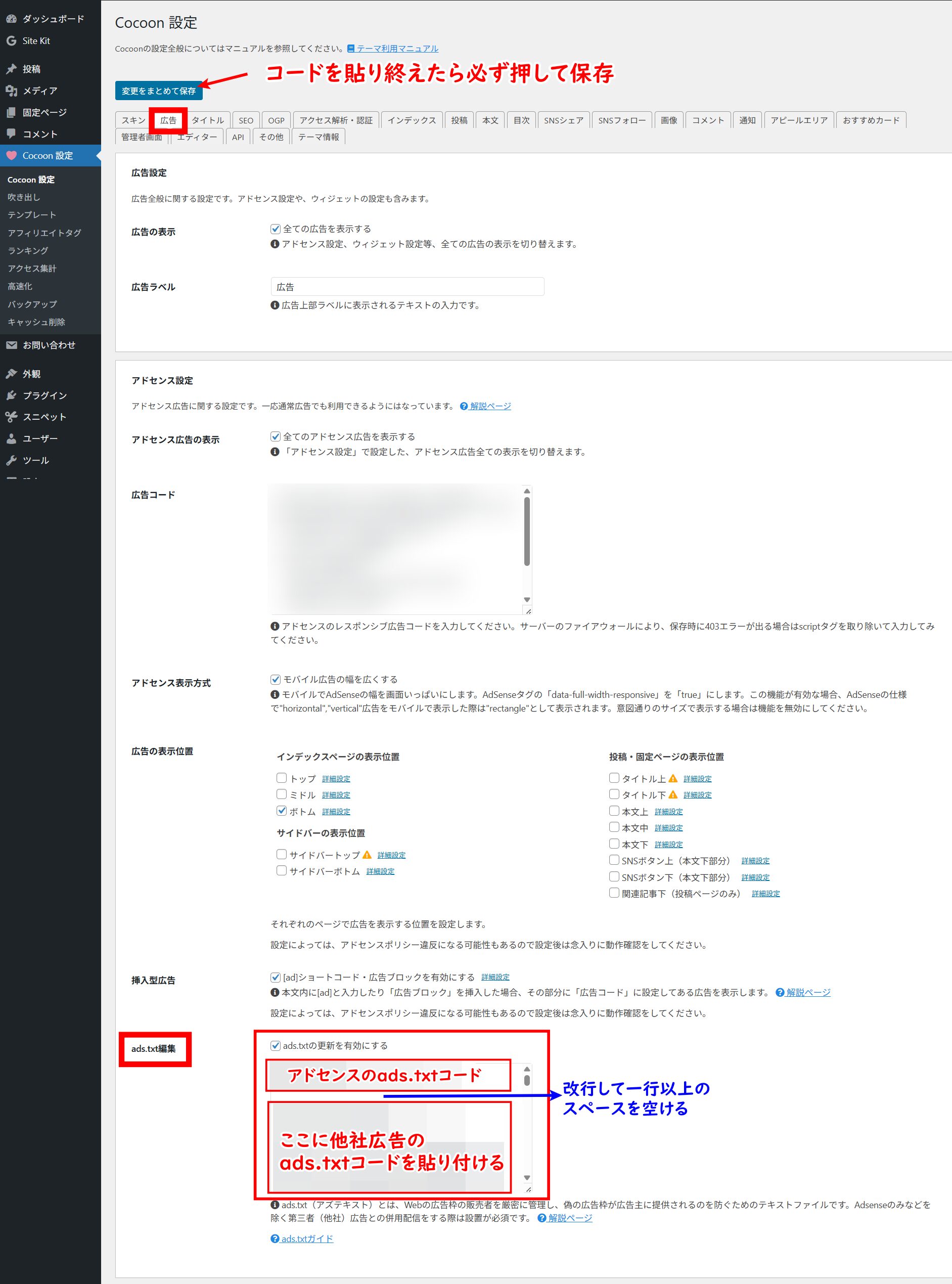Open メディア media library icon
This screenshot has height=1284, width=952.
tap(11, 91)
